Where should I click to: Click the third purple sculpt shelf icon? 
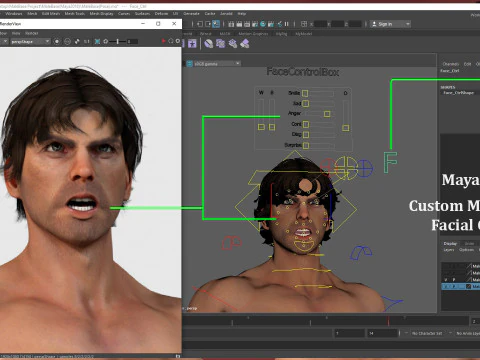tap(233, 44)
